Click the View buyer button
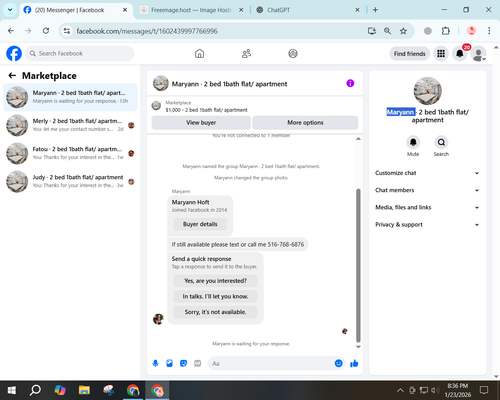 click(201, 123)
